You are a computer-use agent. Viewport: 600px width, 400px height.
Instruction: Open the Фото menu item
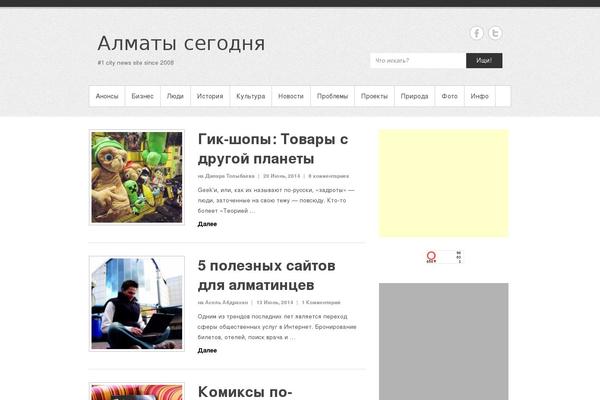click(x=449, y=96)
